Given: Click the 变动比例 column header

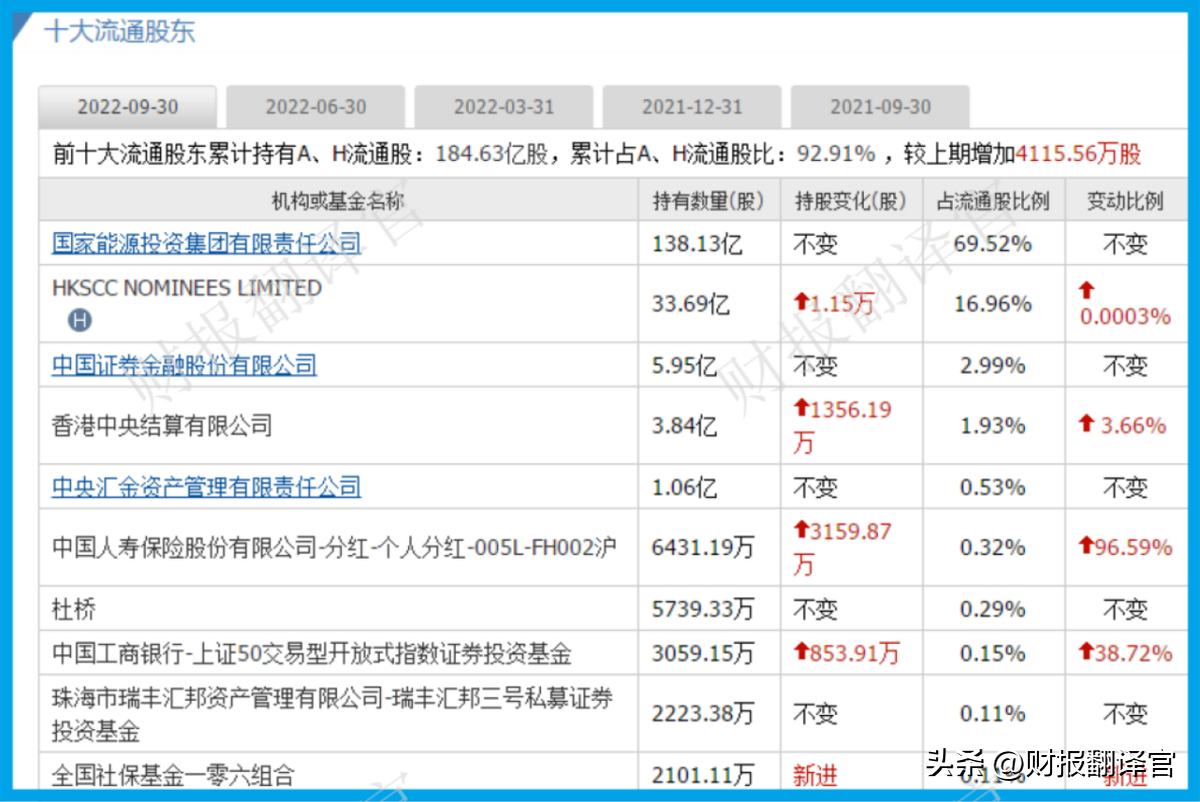Looking at the screenshot, I should [x=1126, y=201].
